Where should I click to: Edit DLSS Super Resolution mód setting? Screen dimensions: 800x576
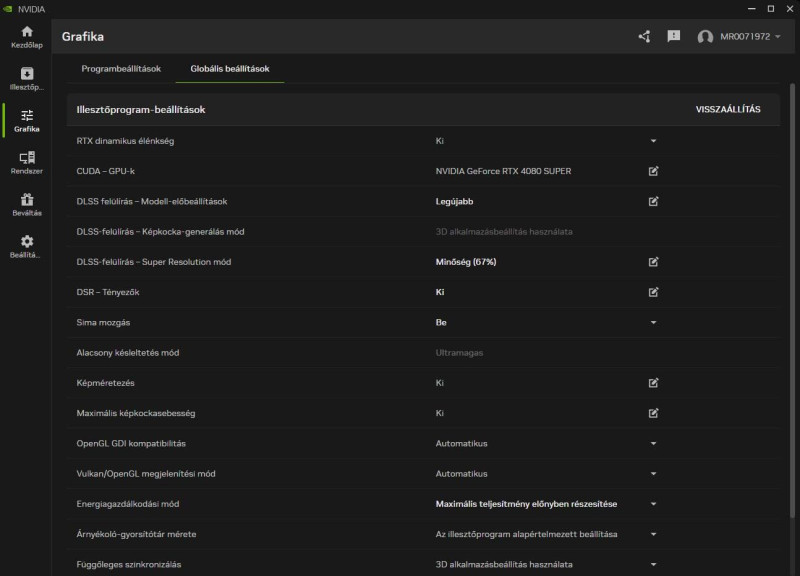click(x=653, y=262)
